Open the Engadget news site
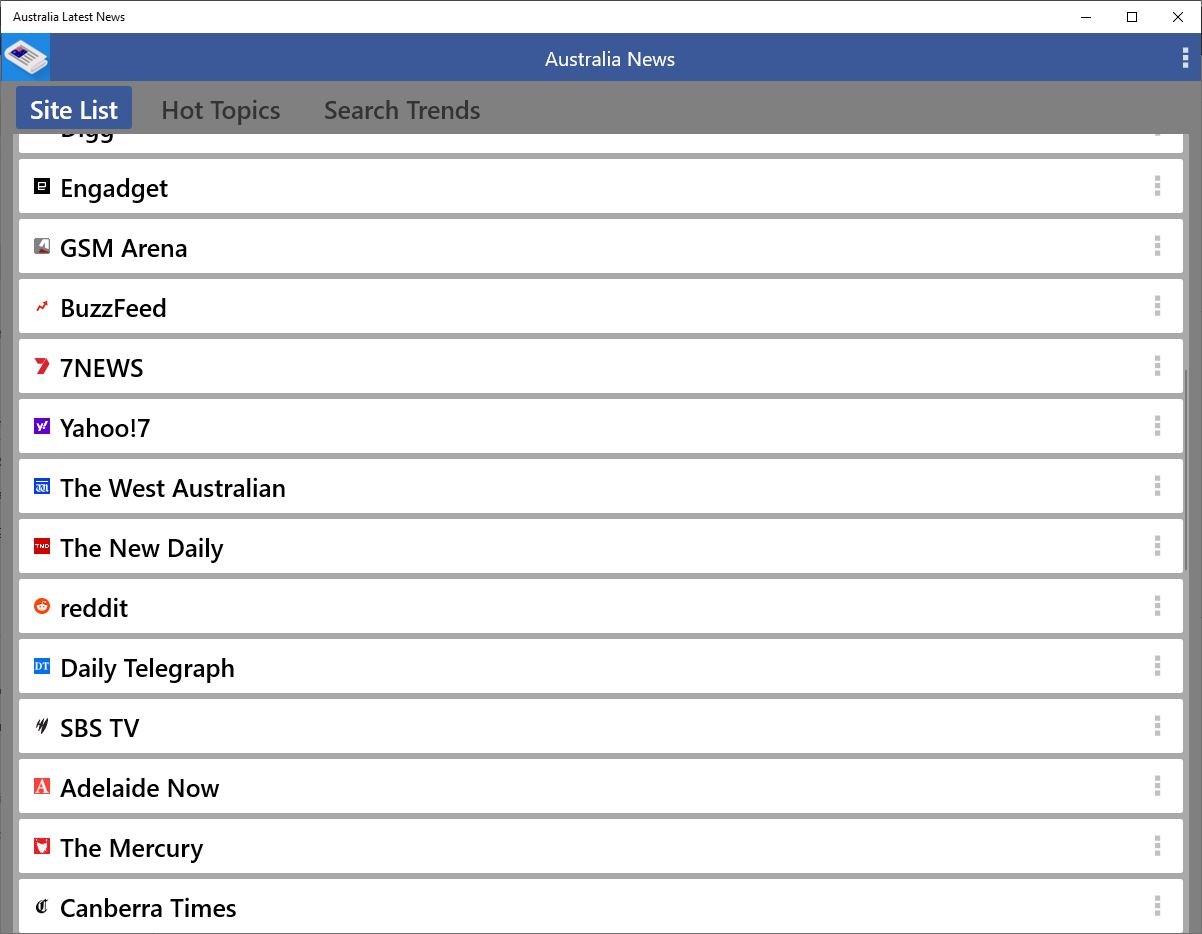 click(600, 186)
